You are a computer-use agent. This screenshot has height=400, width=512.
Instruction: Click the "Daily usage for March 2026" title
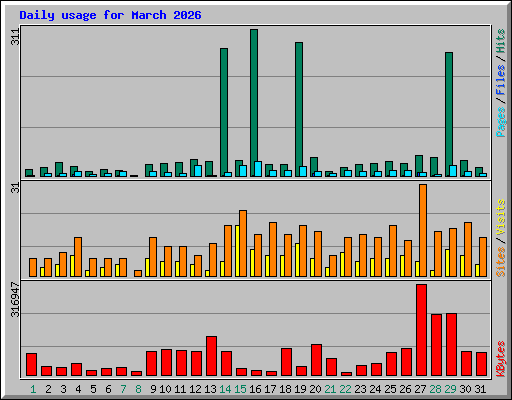point(110,15)
